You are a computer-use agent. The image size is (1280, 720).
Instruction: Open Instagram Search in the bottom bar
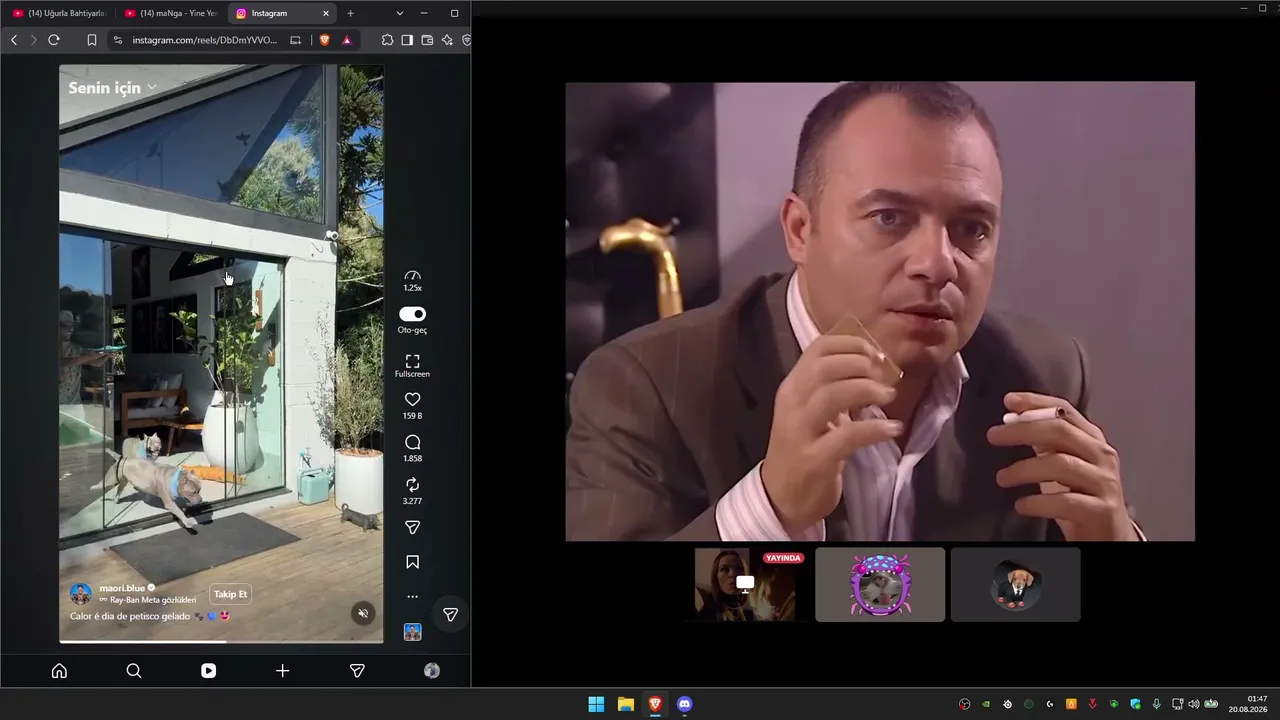[134, 671]
